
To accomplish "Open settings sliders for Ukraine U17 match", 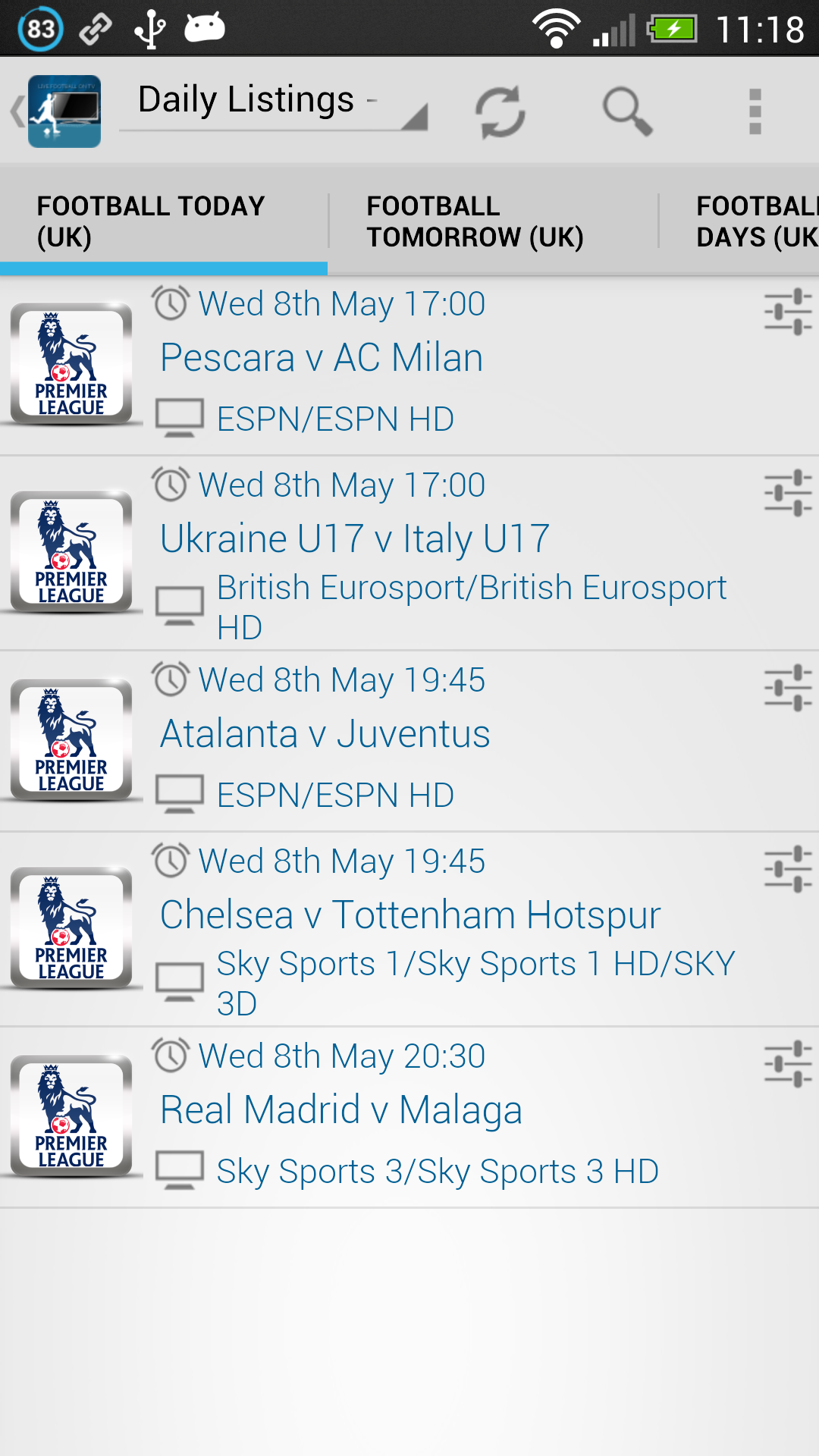I will point(788,493).
